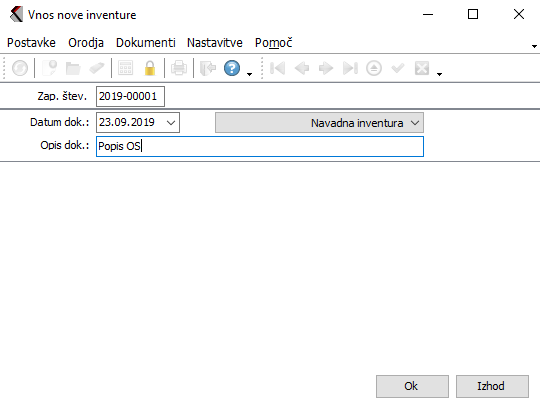This screenshot has height=400, width=540.
Task: Confirm with the Ok button
Action: (x=412, y=386)
